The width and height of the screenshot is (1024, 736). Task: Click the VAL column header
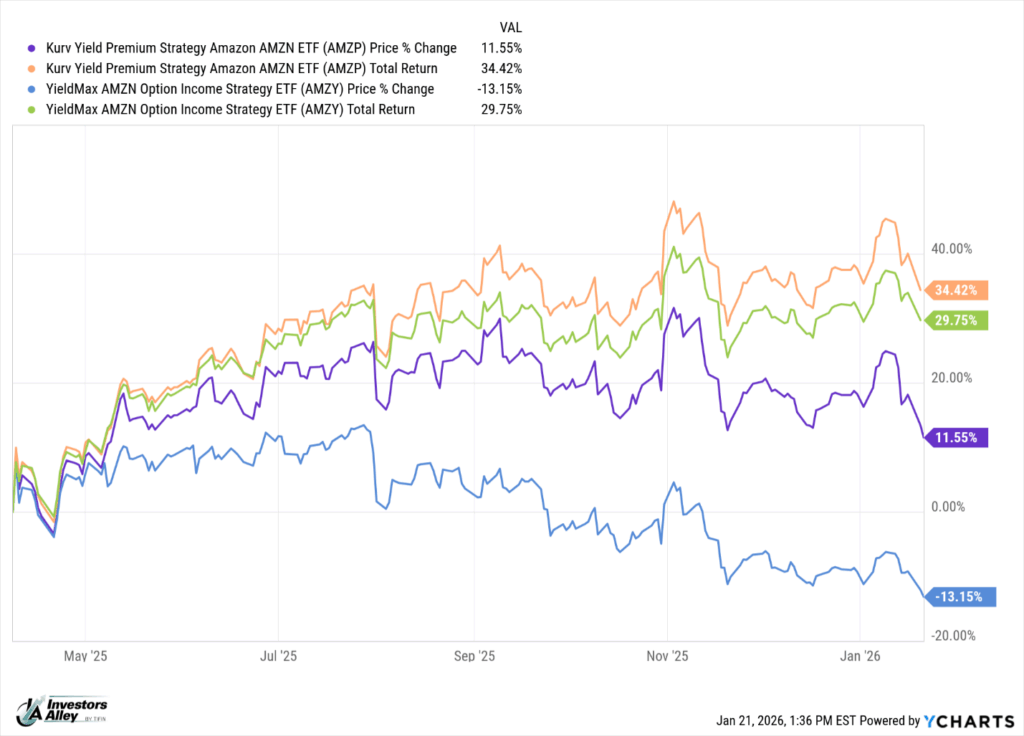point(509,27)
